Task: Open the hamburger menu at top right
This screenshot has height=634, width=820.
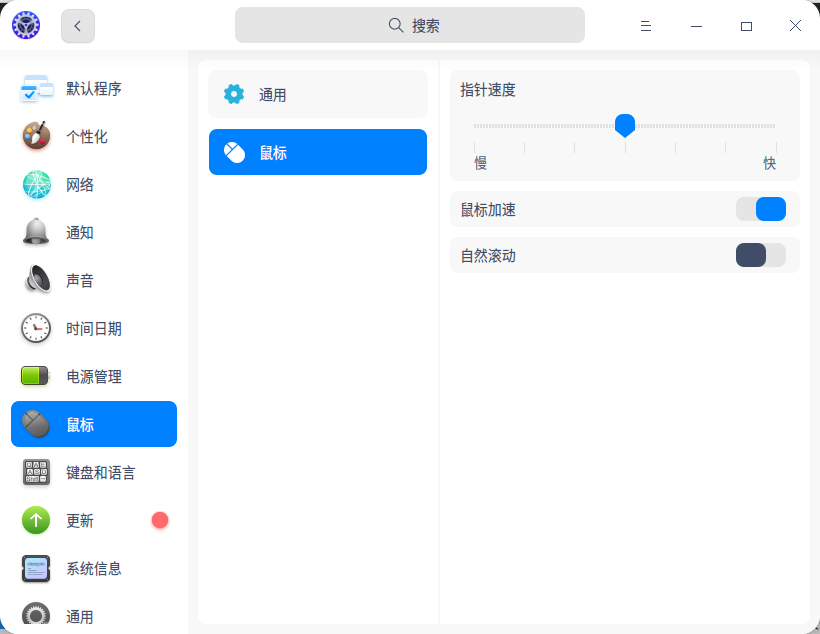Action: point(645,25)
